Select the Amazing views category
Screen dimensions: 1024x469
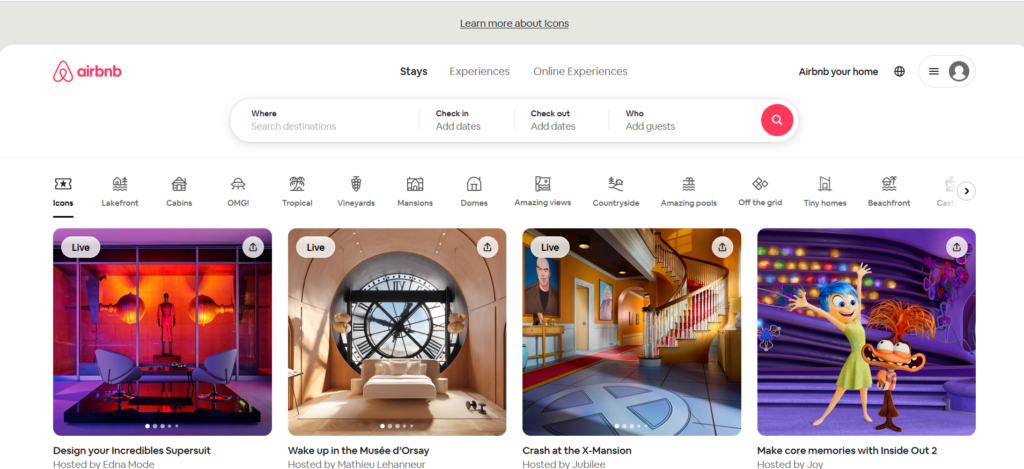pos(543,192)
